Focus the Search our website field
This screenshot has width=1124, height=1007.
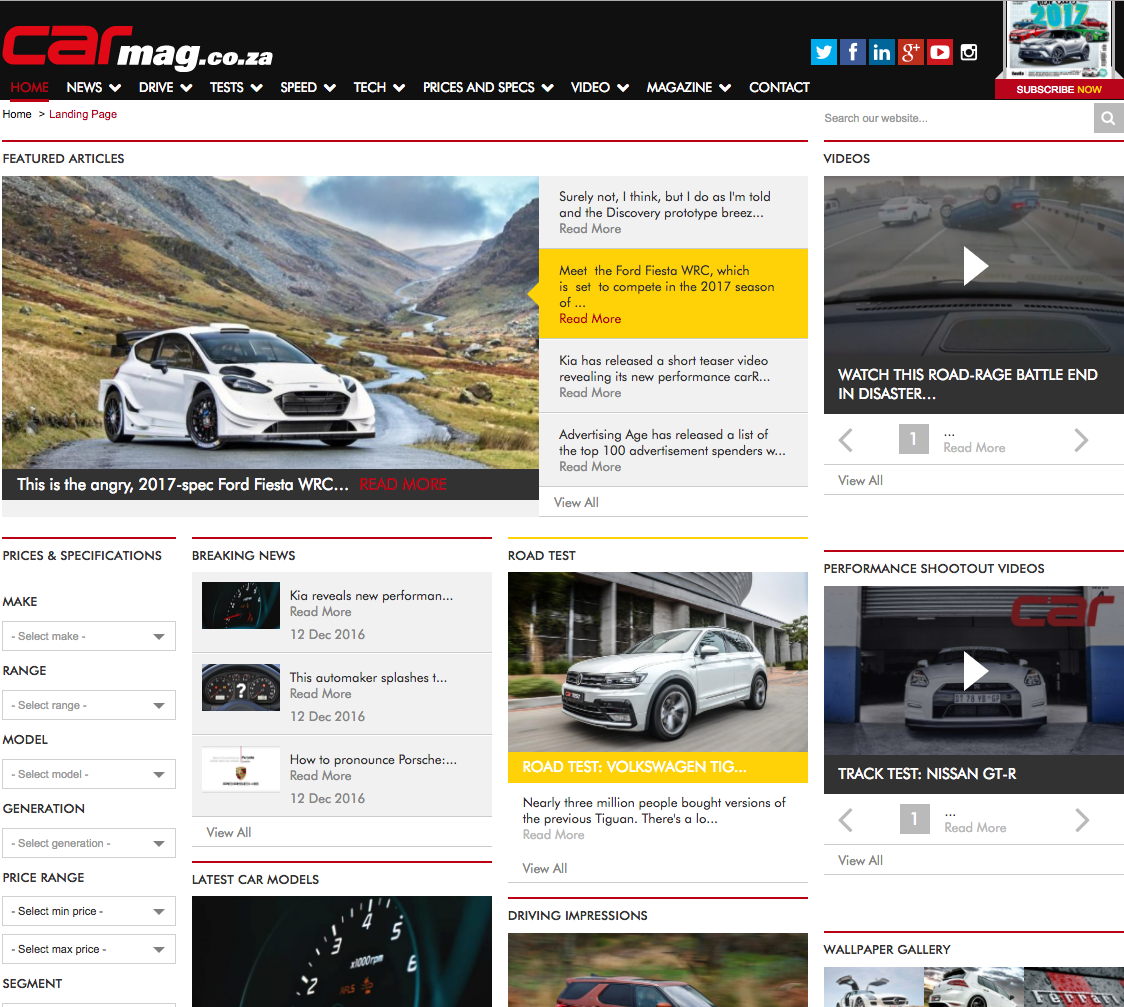958,118
